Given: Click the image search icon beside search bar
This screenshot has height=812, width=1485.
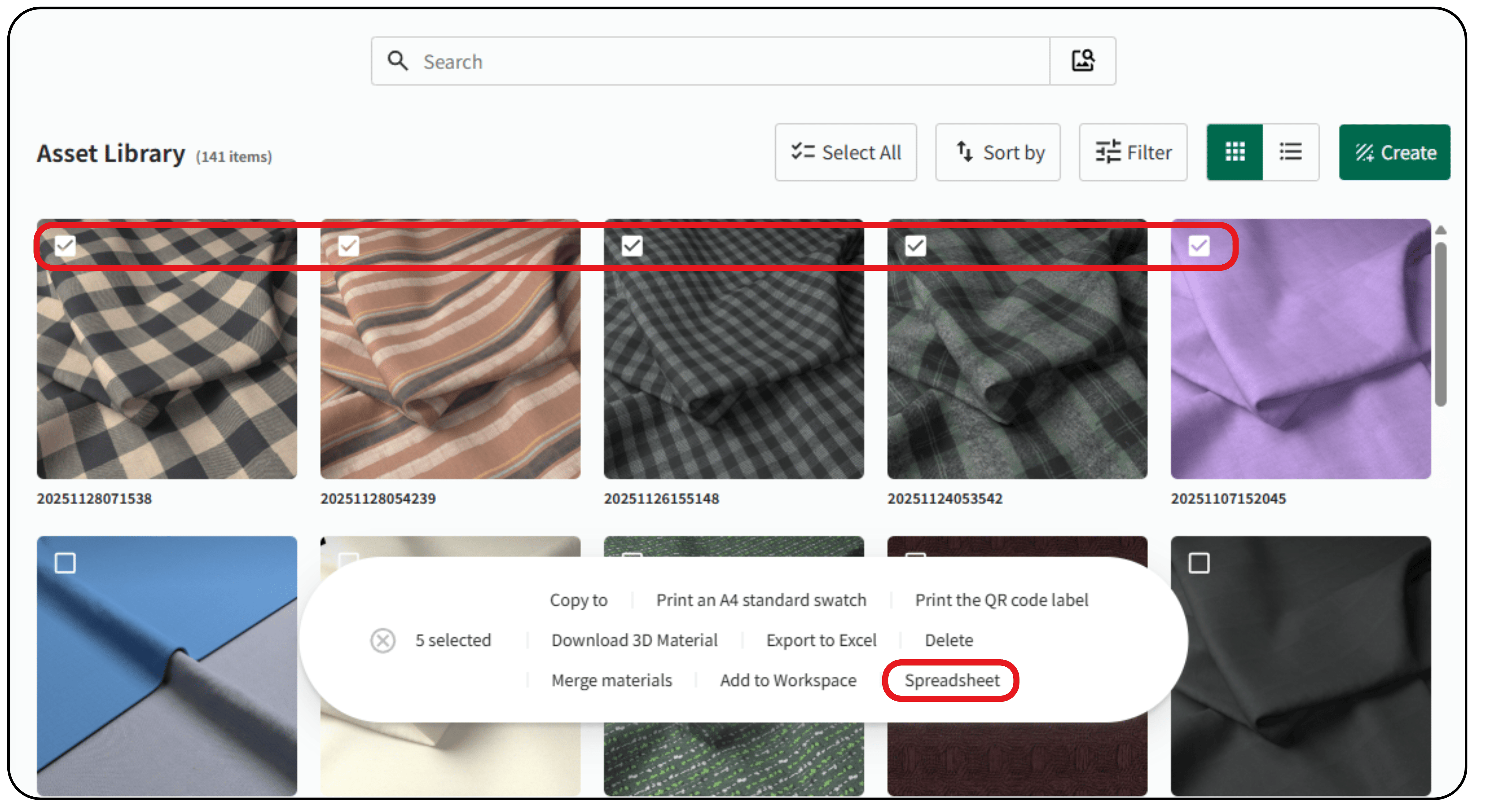Looking at the screenshot, I should pyautogui.click(x=1082, y=61).
